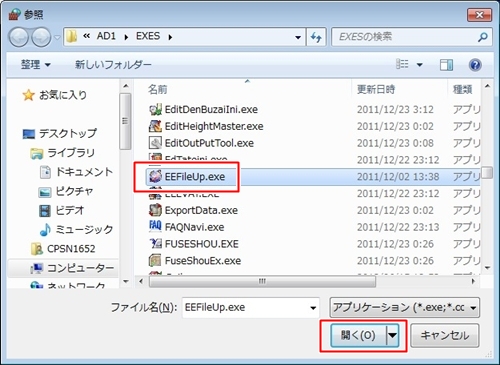Open the アプリケーション file type filter
This screenshot has width=500, height=365.
coord(405,307)
